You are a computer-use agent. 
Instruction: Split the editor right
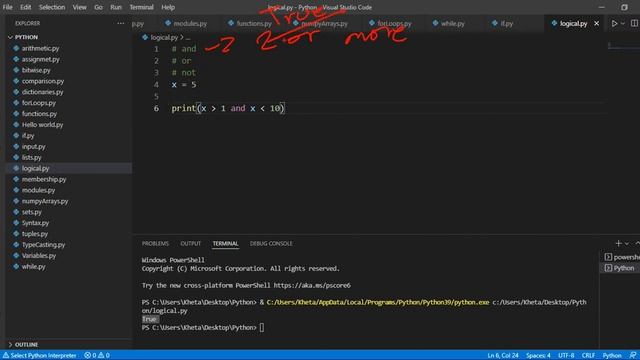pyautogui.click(x=634, y=24)
